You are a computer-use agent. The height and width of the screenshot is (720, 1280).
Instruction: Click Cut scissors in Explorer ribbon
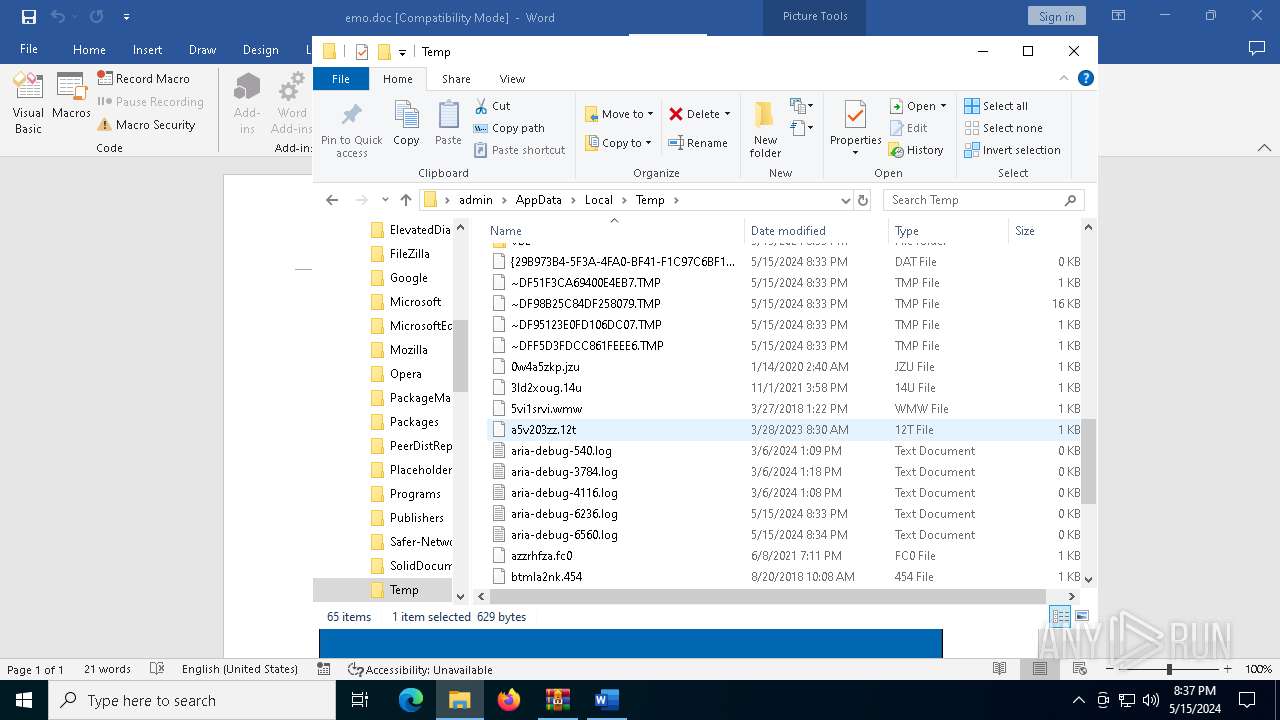(x=492, y=106)
